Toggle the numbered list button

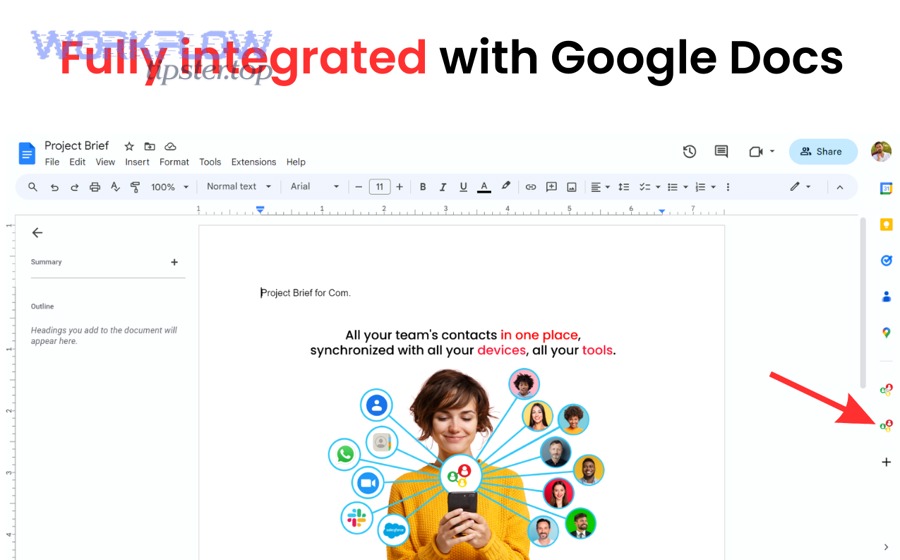point(700,187)
